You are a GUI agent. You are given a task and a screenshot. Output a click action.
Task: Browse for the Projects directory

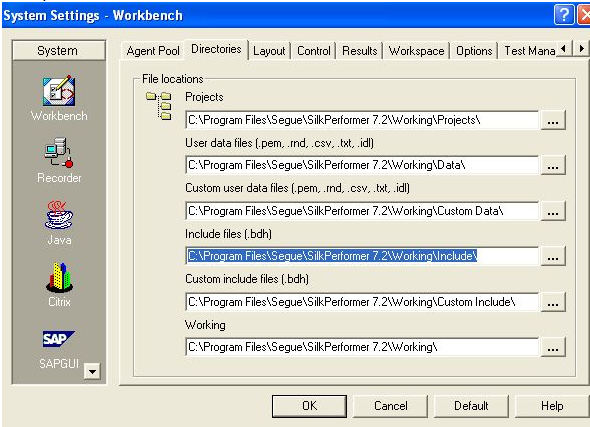(x=553, y=120)
